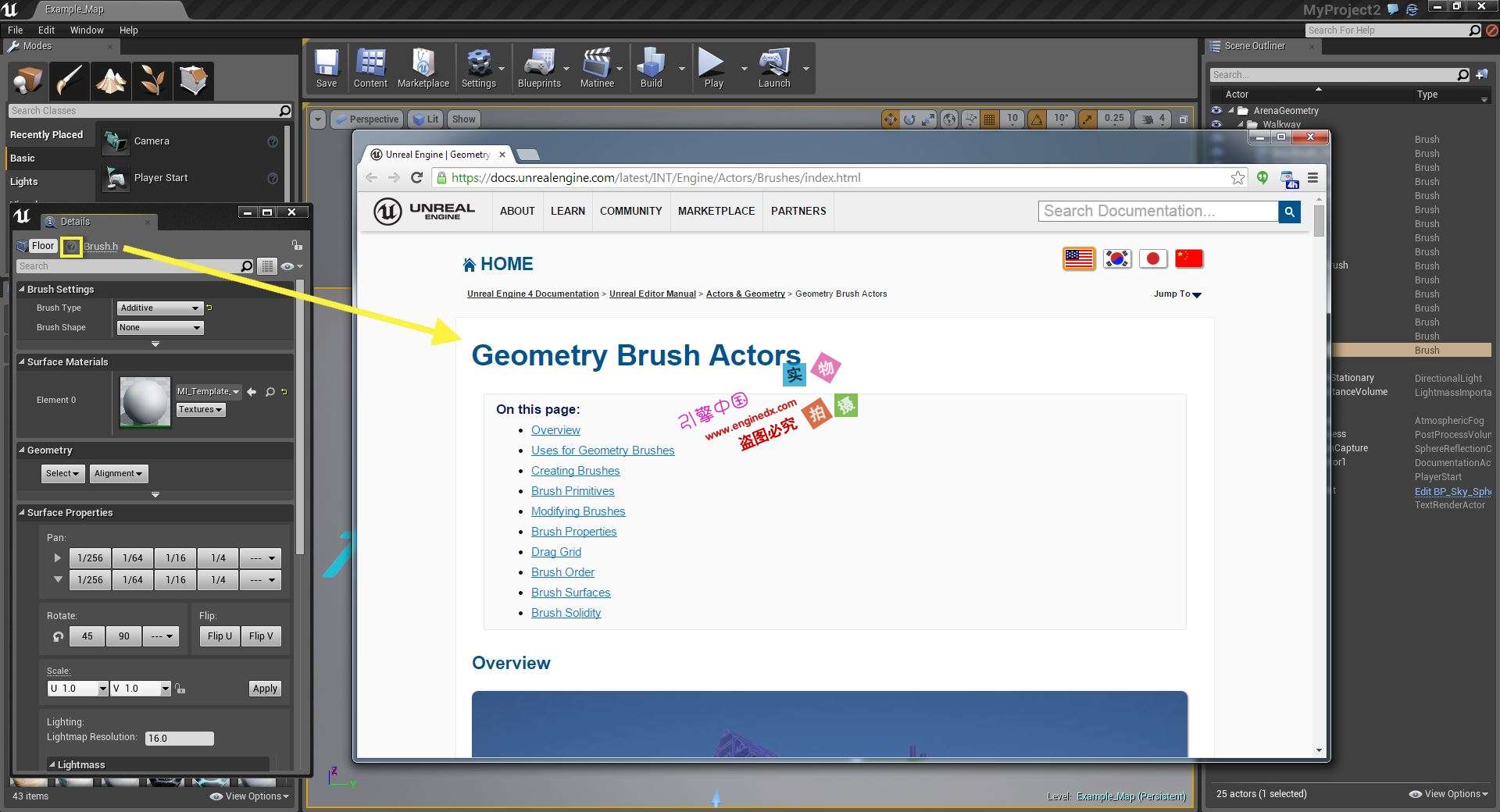Select the Paint mode brush icon
Image resolution: width=1500 pixels, height=812 pixels.
[70, 80]
